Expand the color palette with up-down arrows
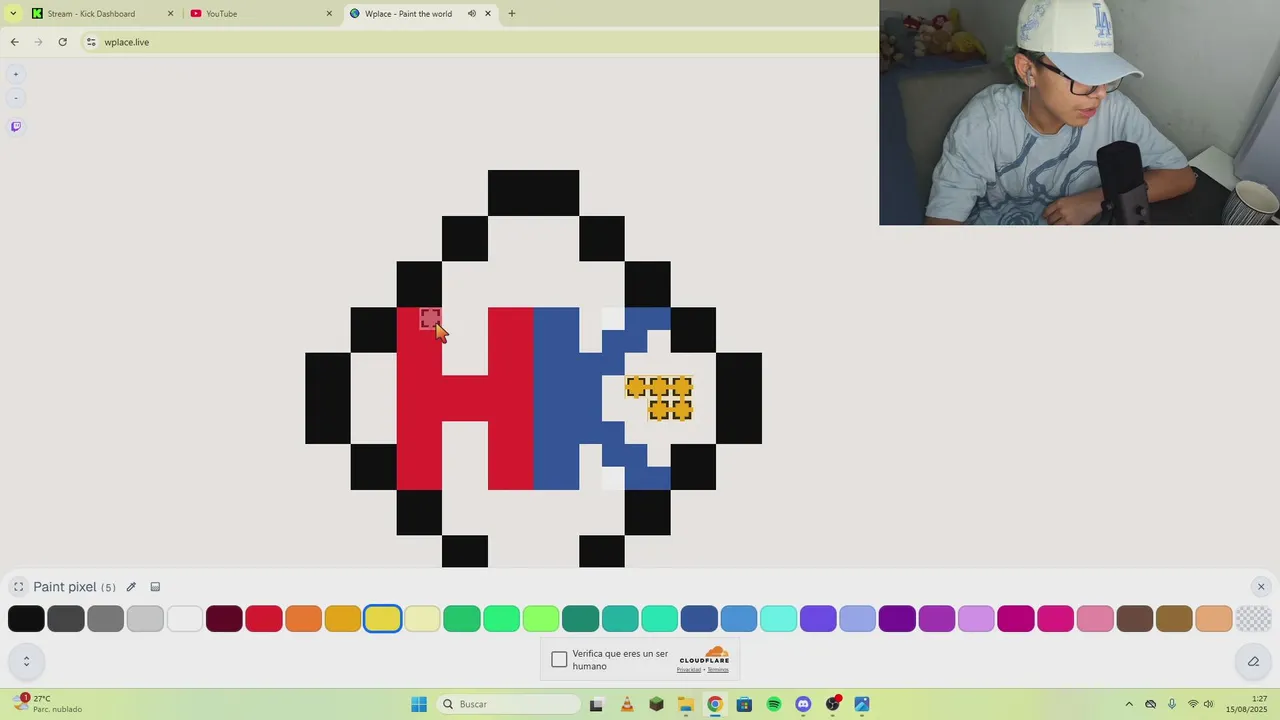 pyautogui.click(x=26, y=661)
